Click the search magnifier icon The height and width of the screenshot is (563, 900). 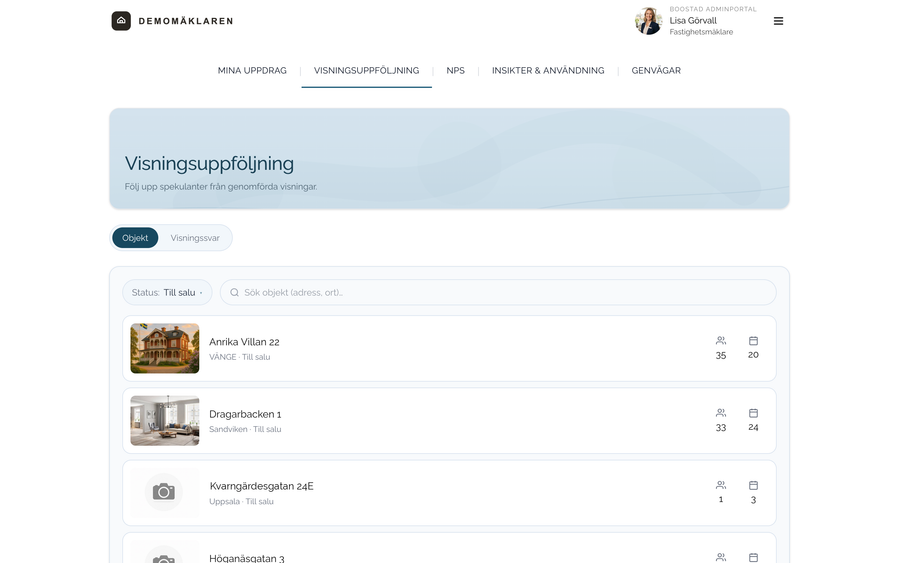[x=234, y=293]
